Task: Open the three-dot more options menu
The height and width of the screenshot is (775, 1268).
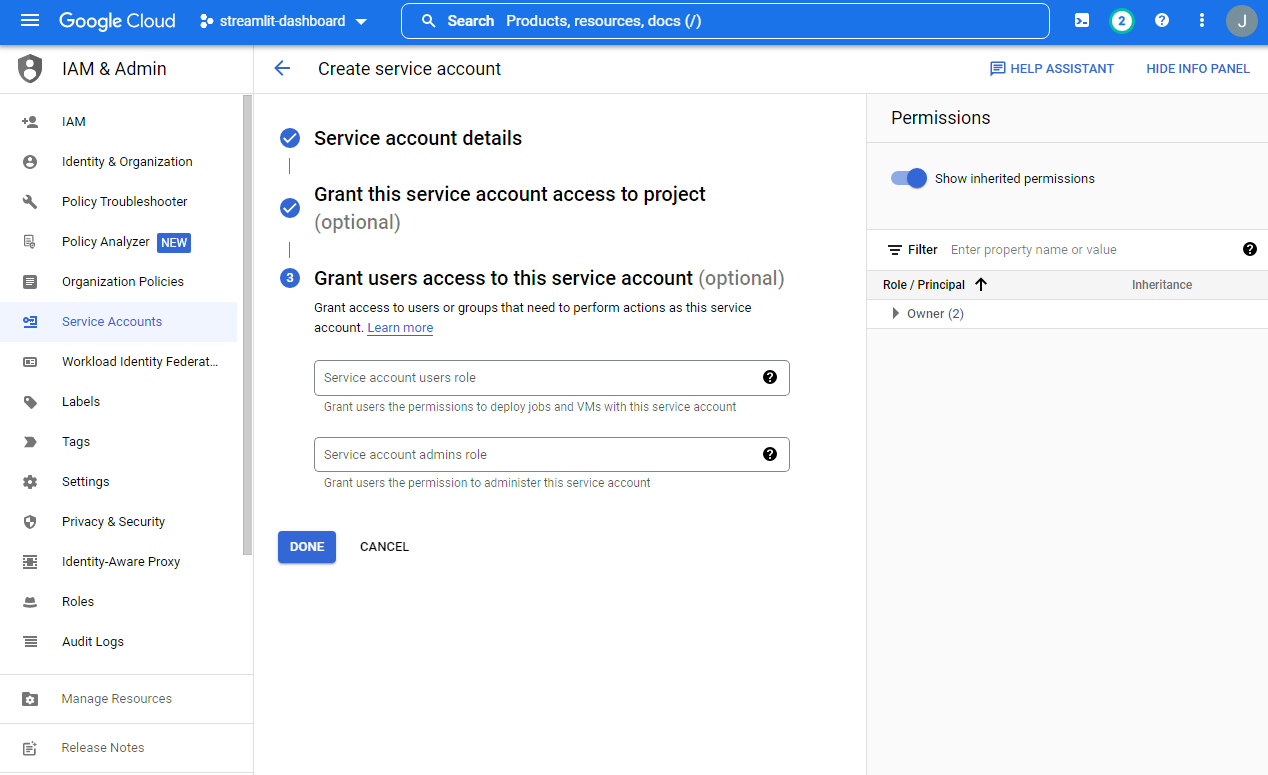Action: tap(1202, 21)
